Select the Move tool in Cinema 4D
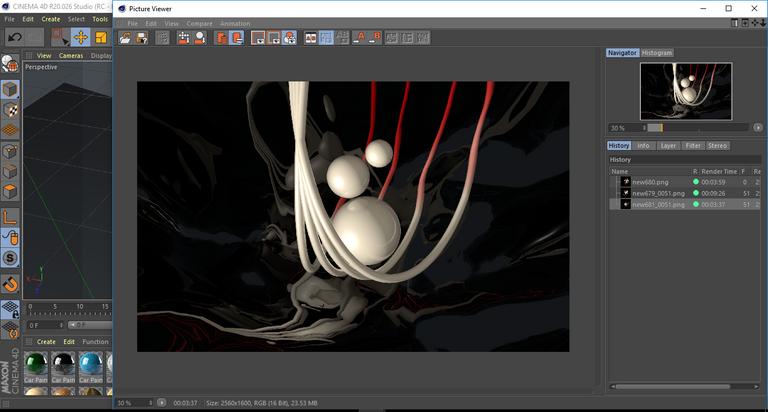Image resolution: width=768 pixels, height=412 pixels. (81, 37)
